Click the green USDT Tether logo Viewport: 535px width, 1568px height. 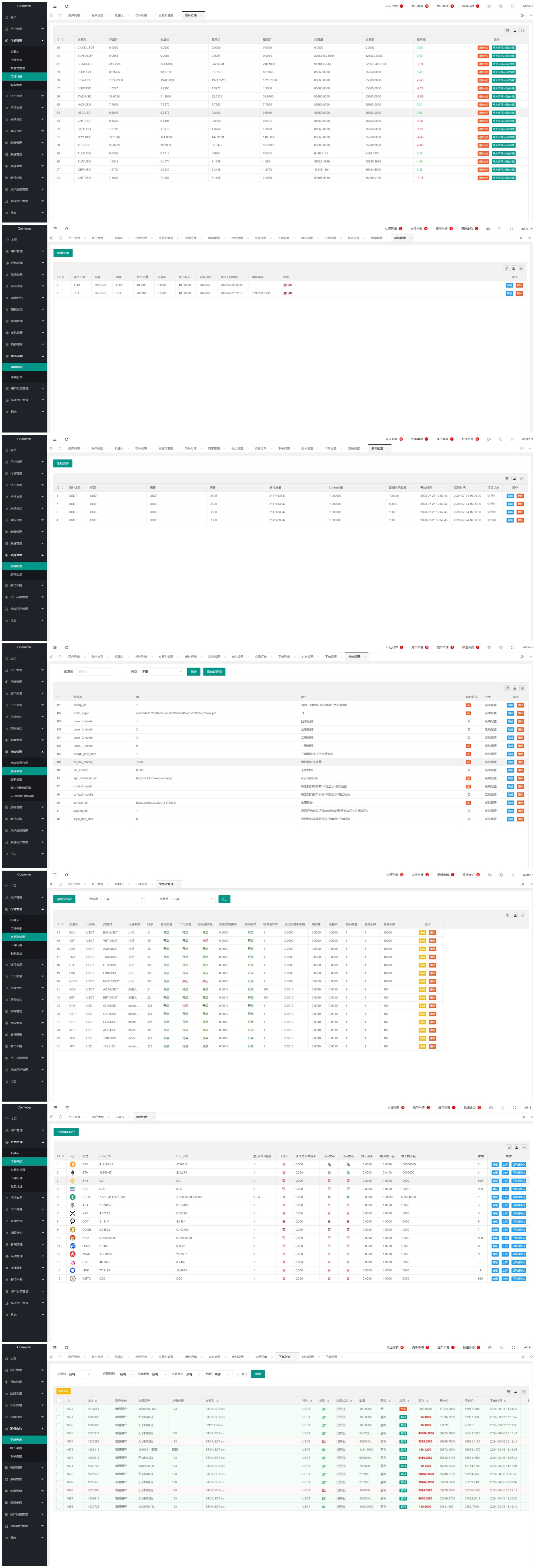tap(73, 1197)
